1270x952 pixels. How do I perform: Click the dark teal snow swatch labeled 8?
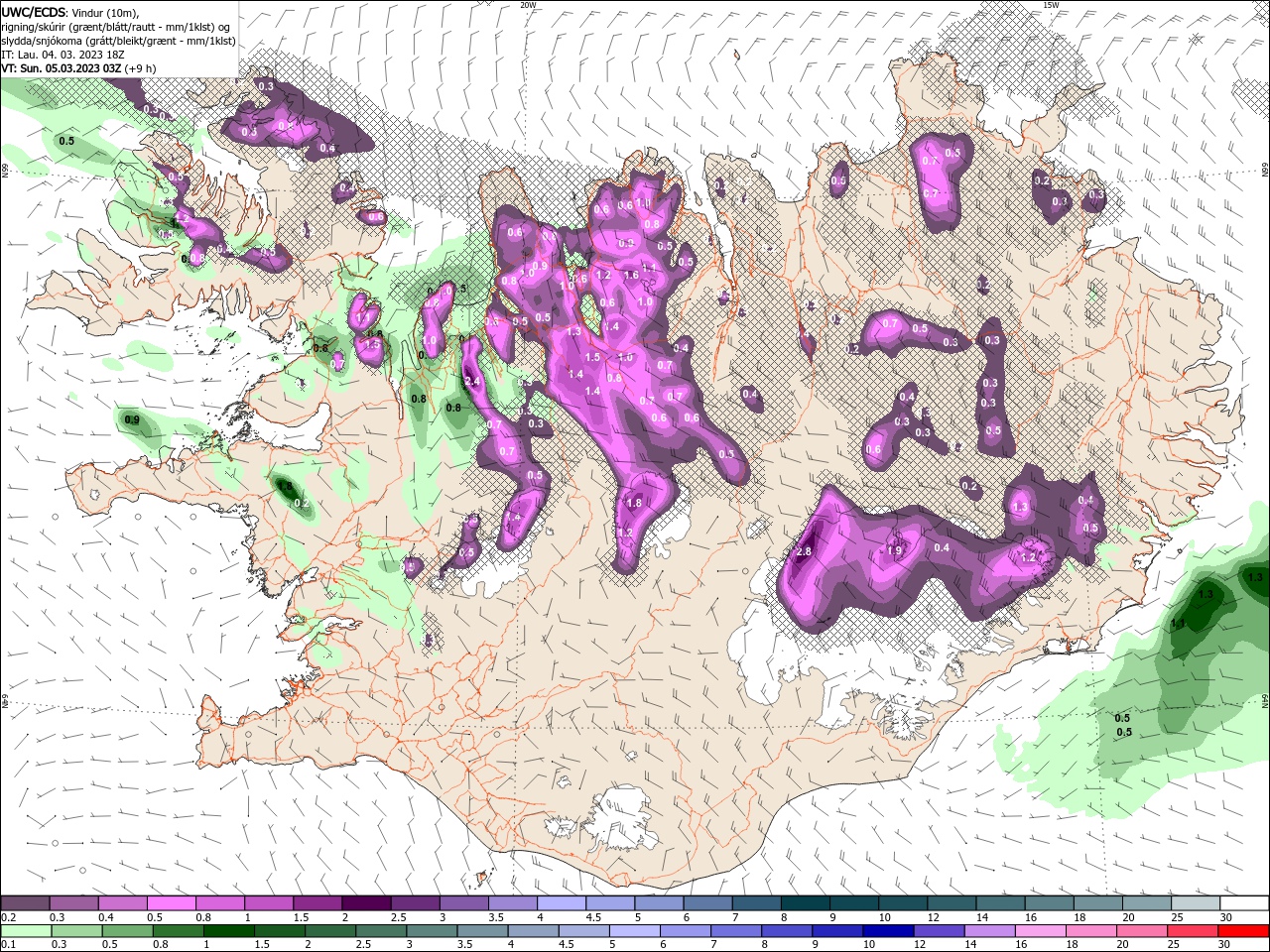pos(804,903)
